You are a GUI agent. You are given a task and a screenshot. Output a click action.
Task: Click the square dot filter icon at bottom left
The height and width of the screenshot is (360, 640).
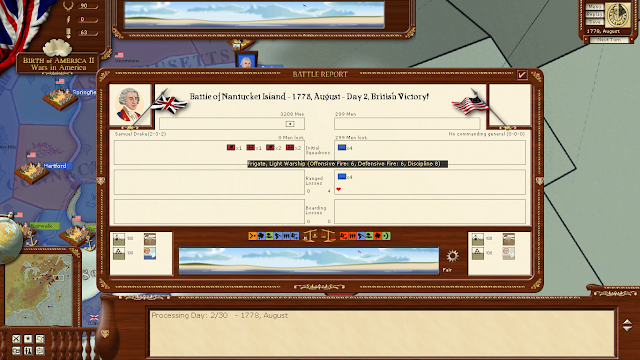coord(28,339)
